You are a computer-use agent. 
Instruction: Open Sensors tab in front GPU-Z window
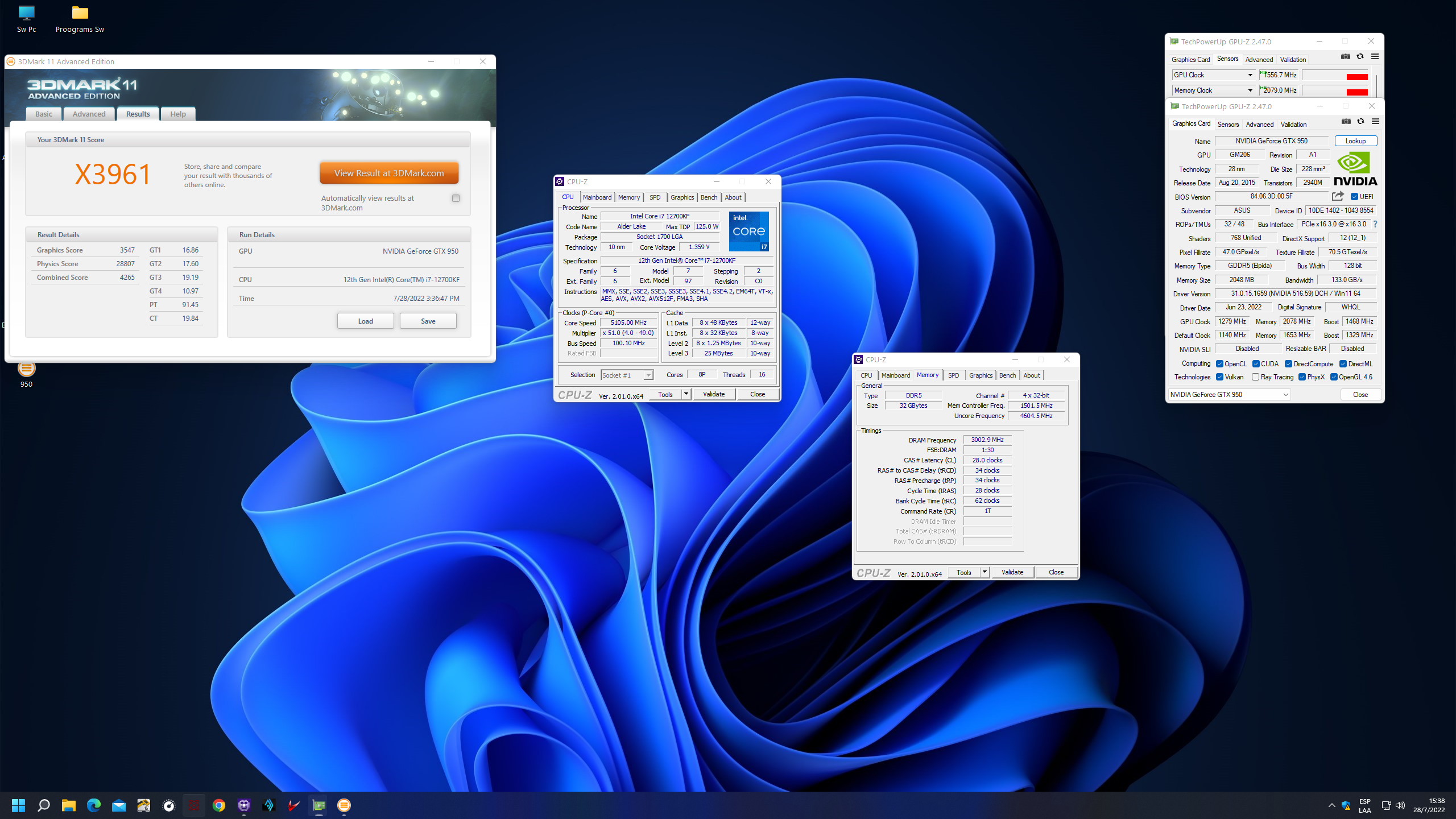coord(1228,125)
